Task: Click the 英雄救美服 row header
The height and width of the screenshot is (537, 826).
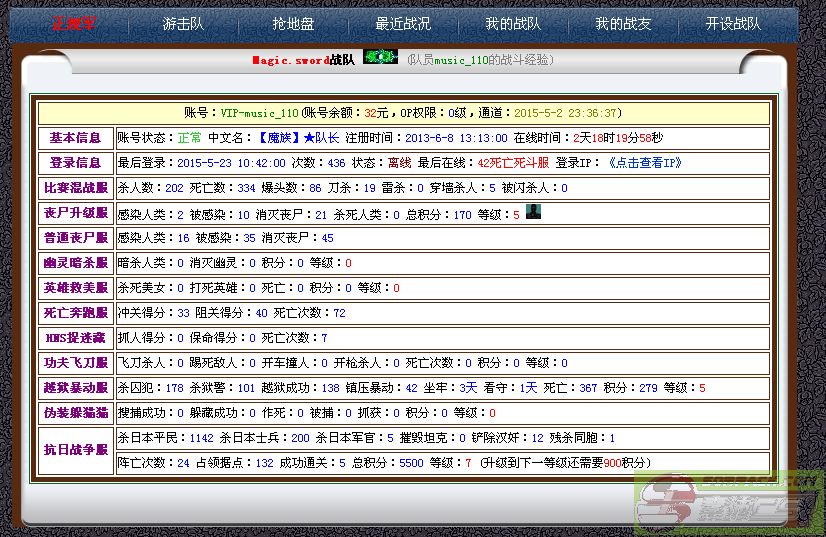Action: [75, 288]
